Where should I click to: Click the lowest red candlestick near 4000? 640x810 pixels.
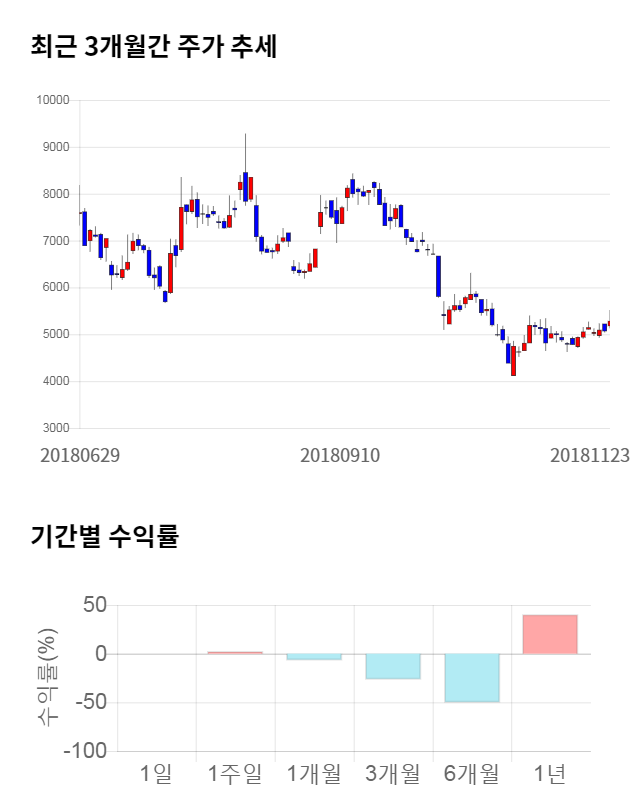513,360
